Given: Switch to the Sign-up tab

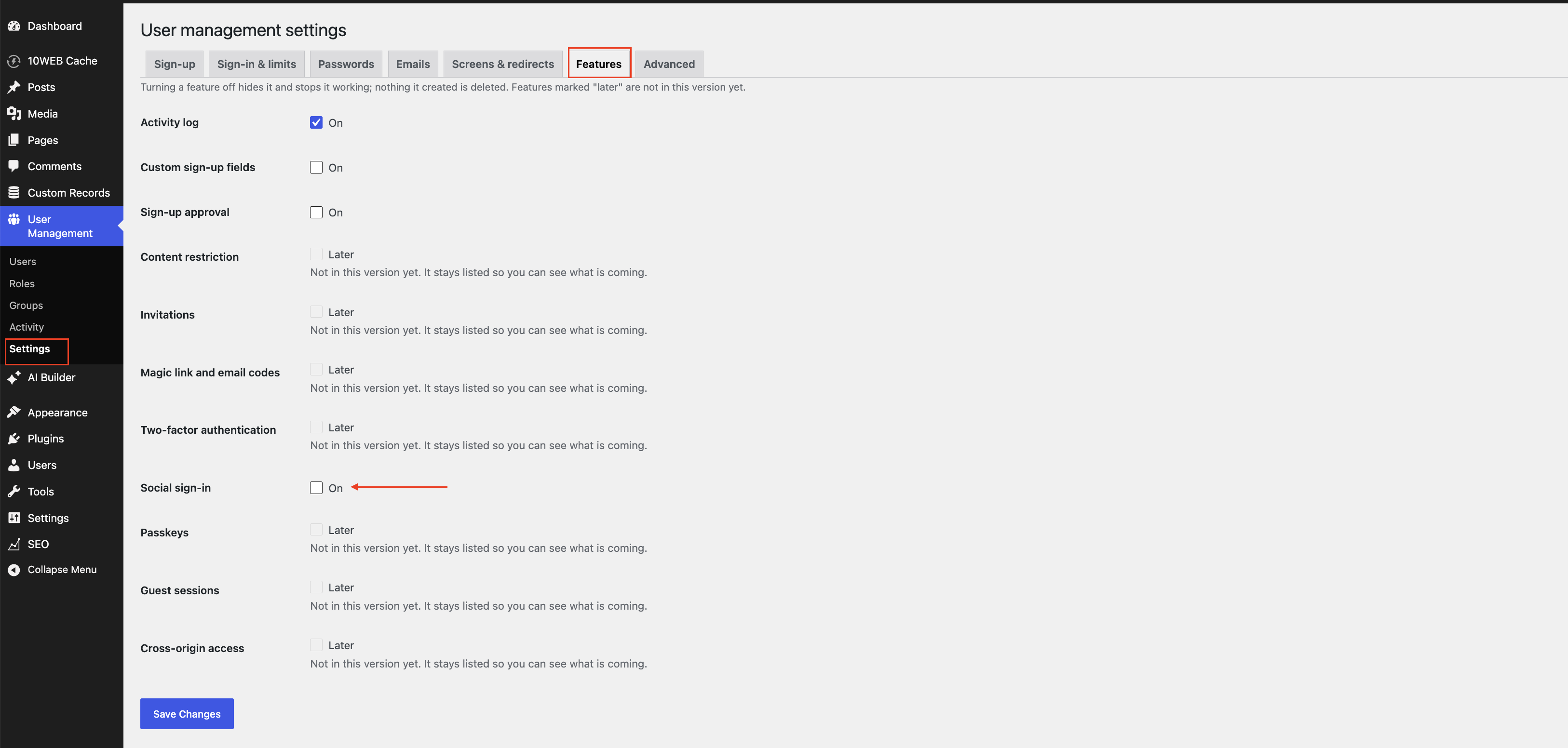Looking at the screenshot, I should (x=174, y=64).
